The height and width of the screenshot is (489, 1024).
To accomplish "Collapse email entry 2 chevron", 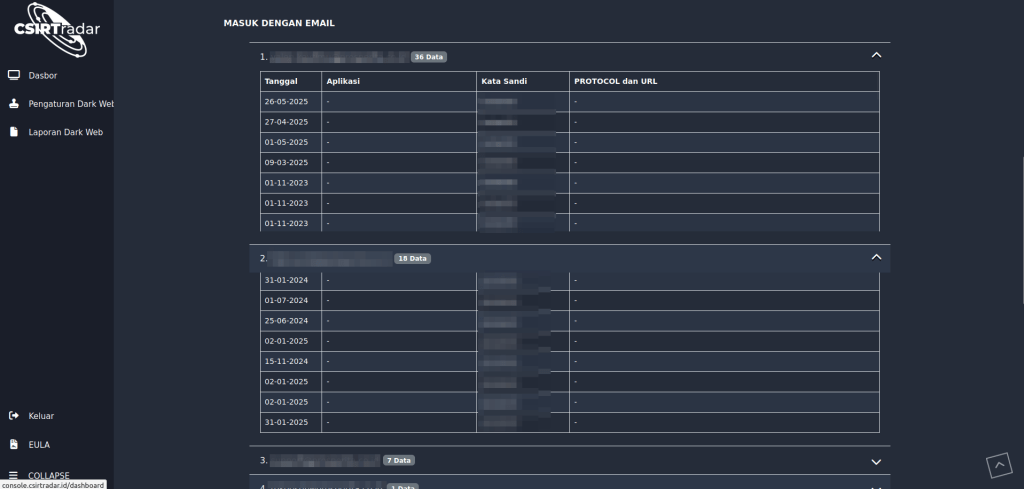I will 876,257.
